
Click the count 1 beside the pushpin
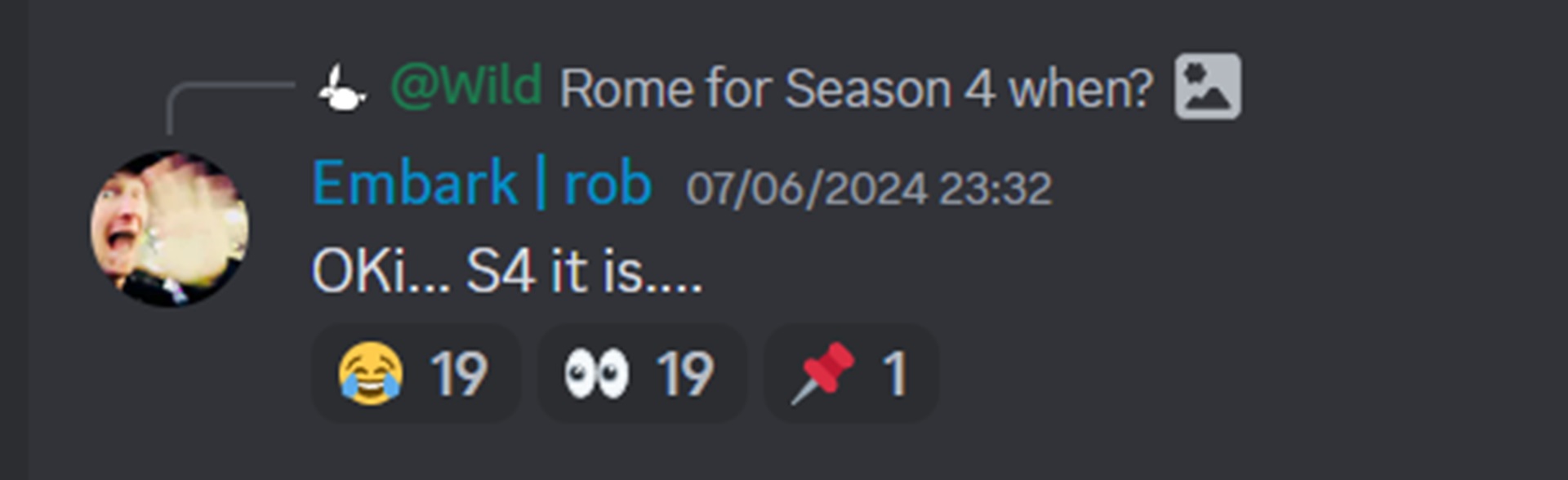pos(895,374)
